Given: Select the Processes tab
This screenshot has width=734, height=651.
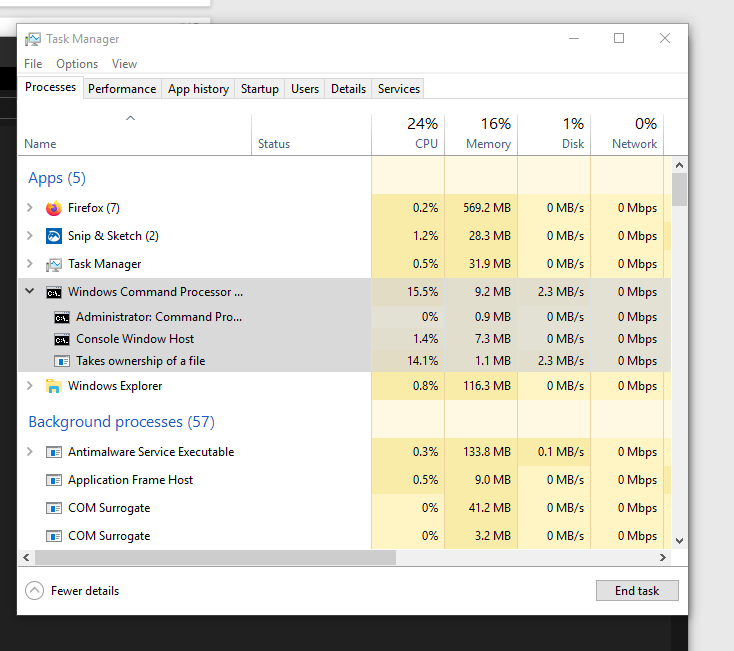Looking at the screenshot, I should (x=51, y=88).
